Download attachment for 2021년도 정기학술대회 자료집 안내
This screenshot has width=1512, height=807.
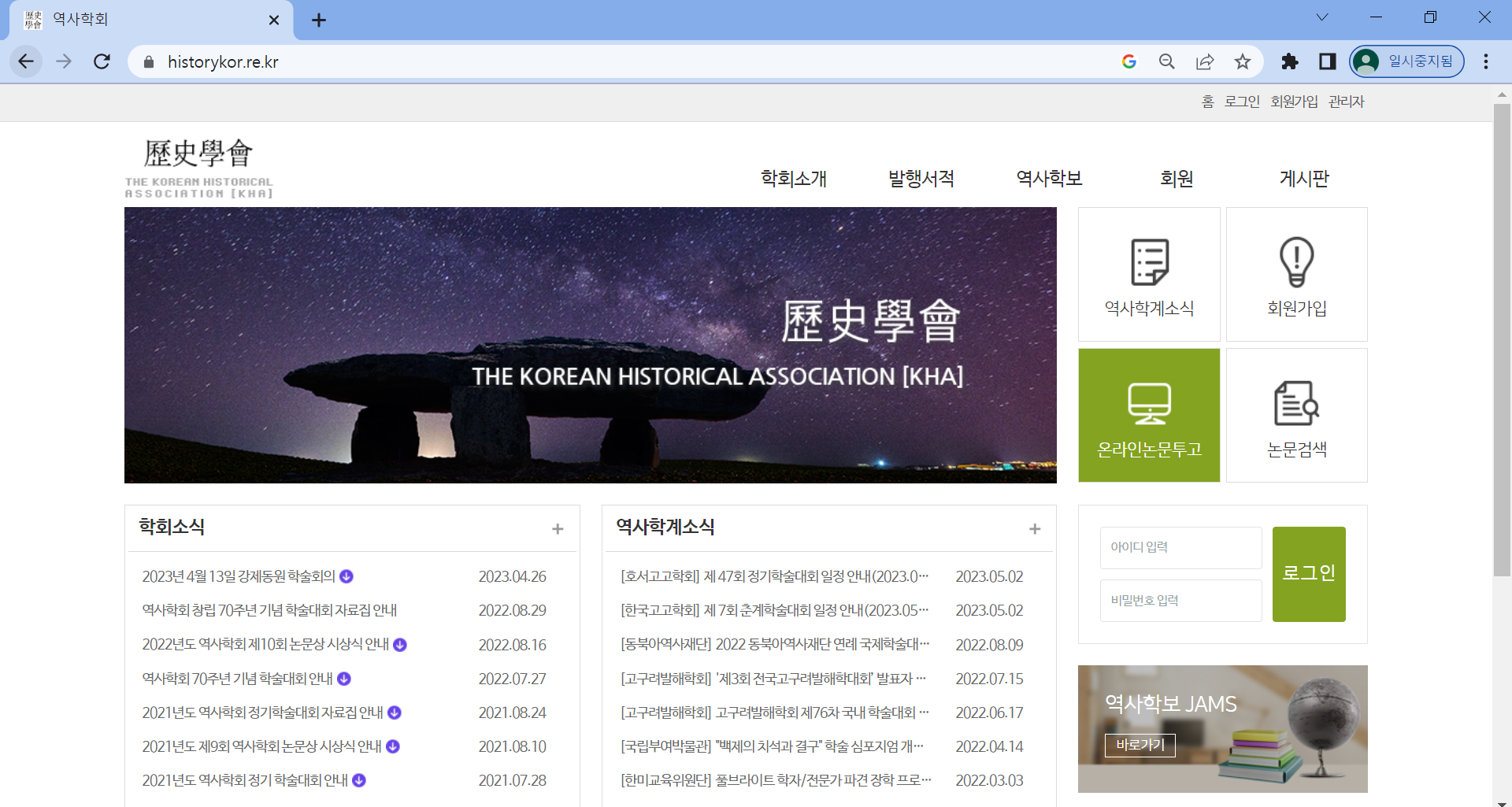(395, 713)
